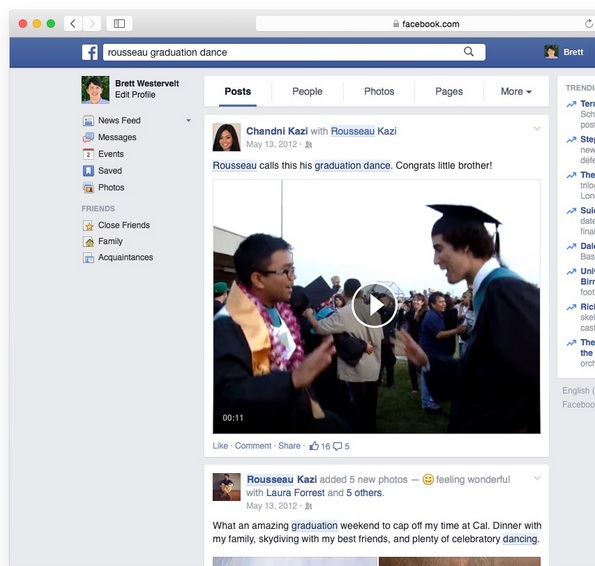Switch to the Posts tab

point(238,91)
